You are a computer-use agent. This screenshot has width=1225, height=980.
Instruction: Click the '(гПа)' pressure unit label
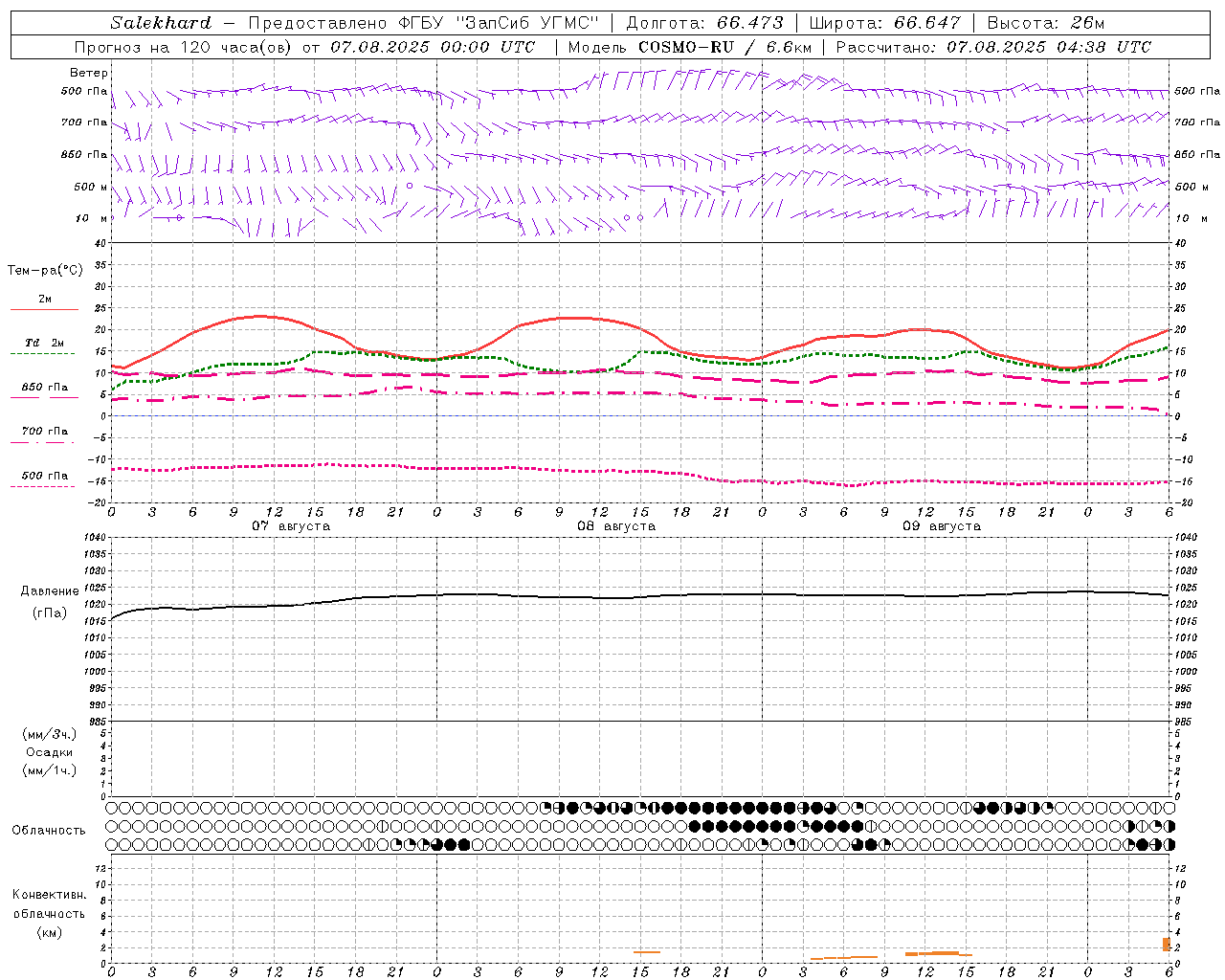coord(50,613)
